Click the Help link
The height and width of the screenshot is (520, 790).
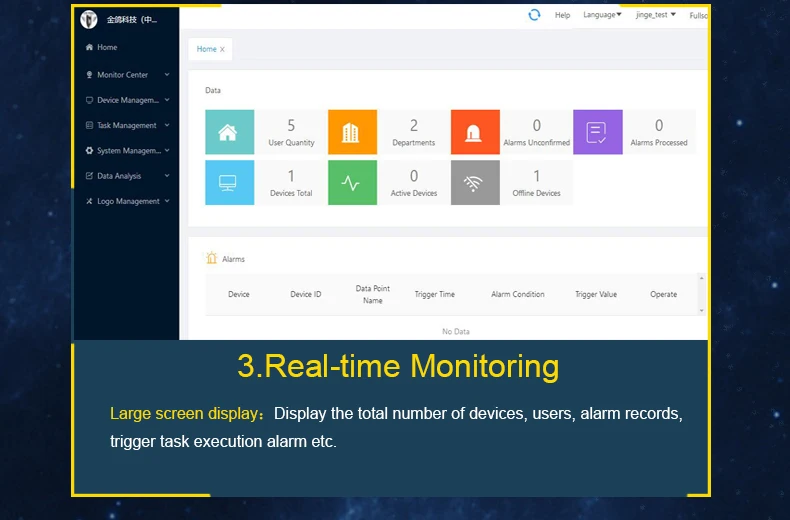coord(562,15)
